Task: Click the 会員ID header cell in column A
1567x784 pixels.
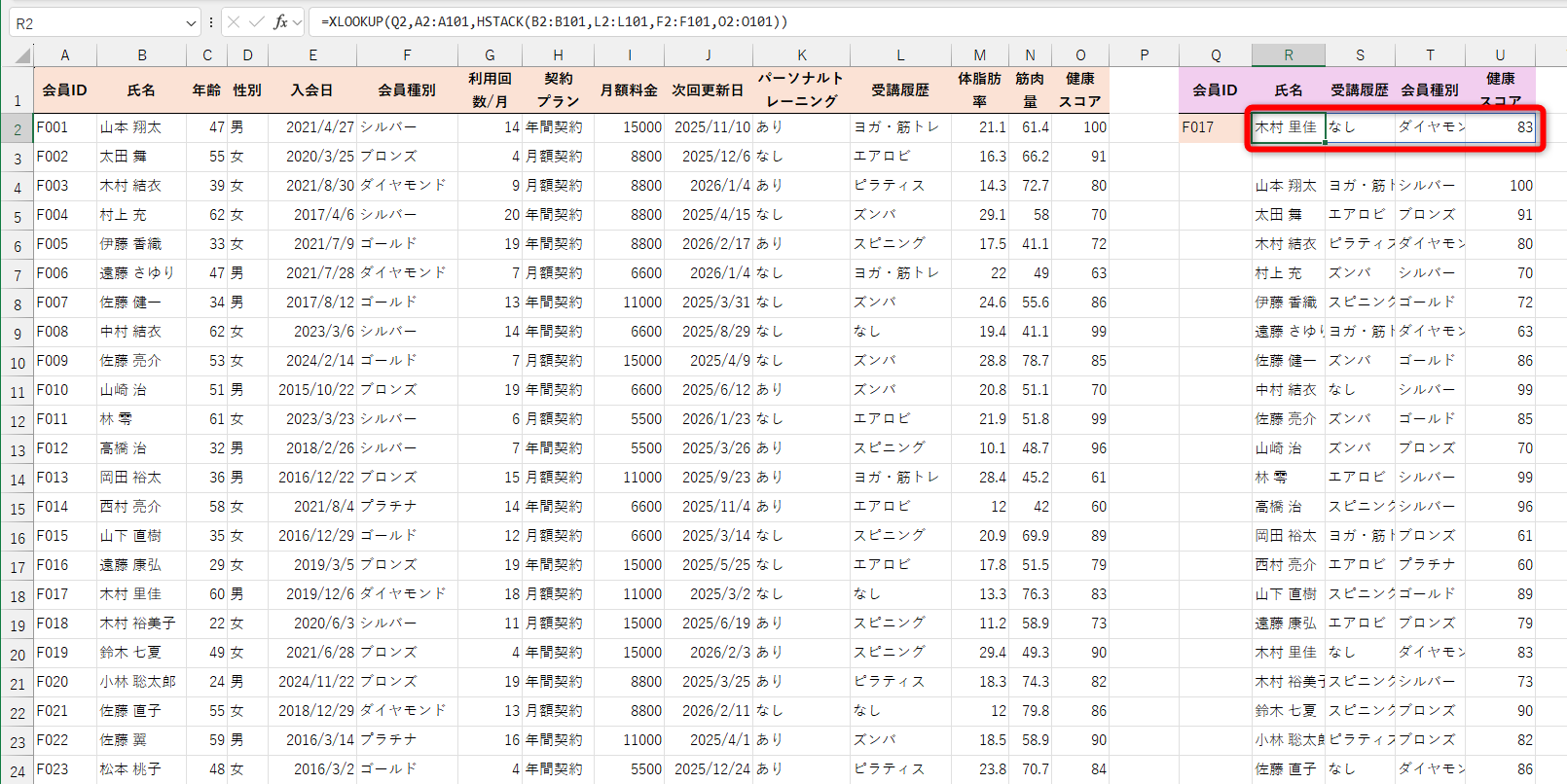Action: click(x=65, y=89)
